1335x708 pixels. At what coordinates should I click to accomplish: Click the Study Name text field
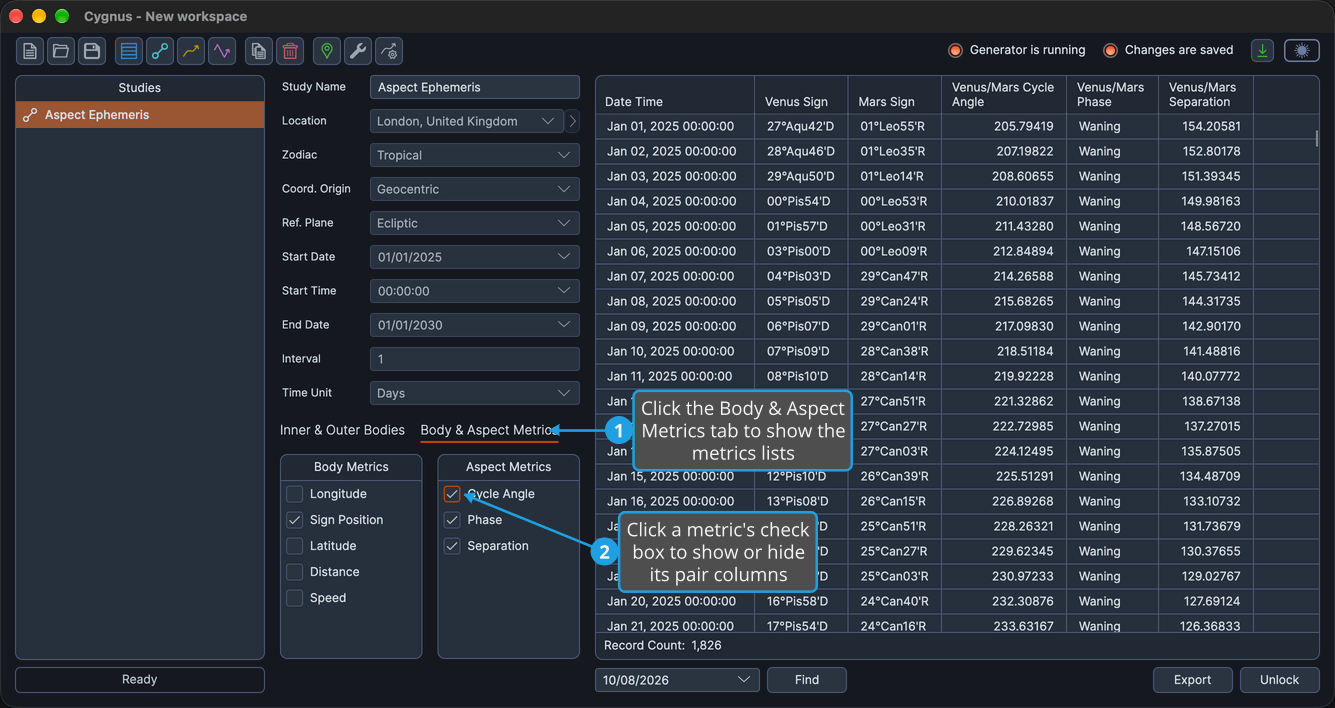point(475,87)
